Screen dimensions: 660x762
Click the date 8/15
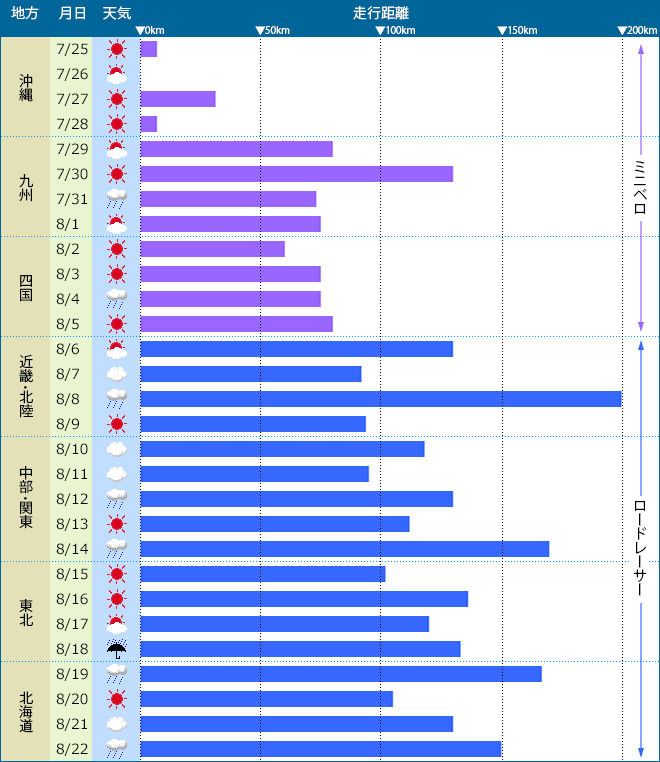click(72, 574)
